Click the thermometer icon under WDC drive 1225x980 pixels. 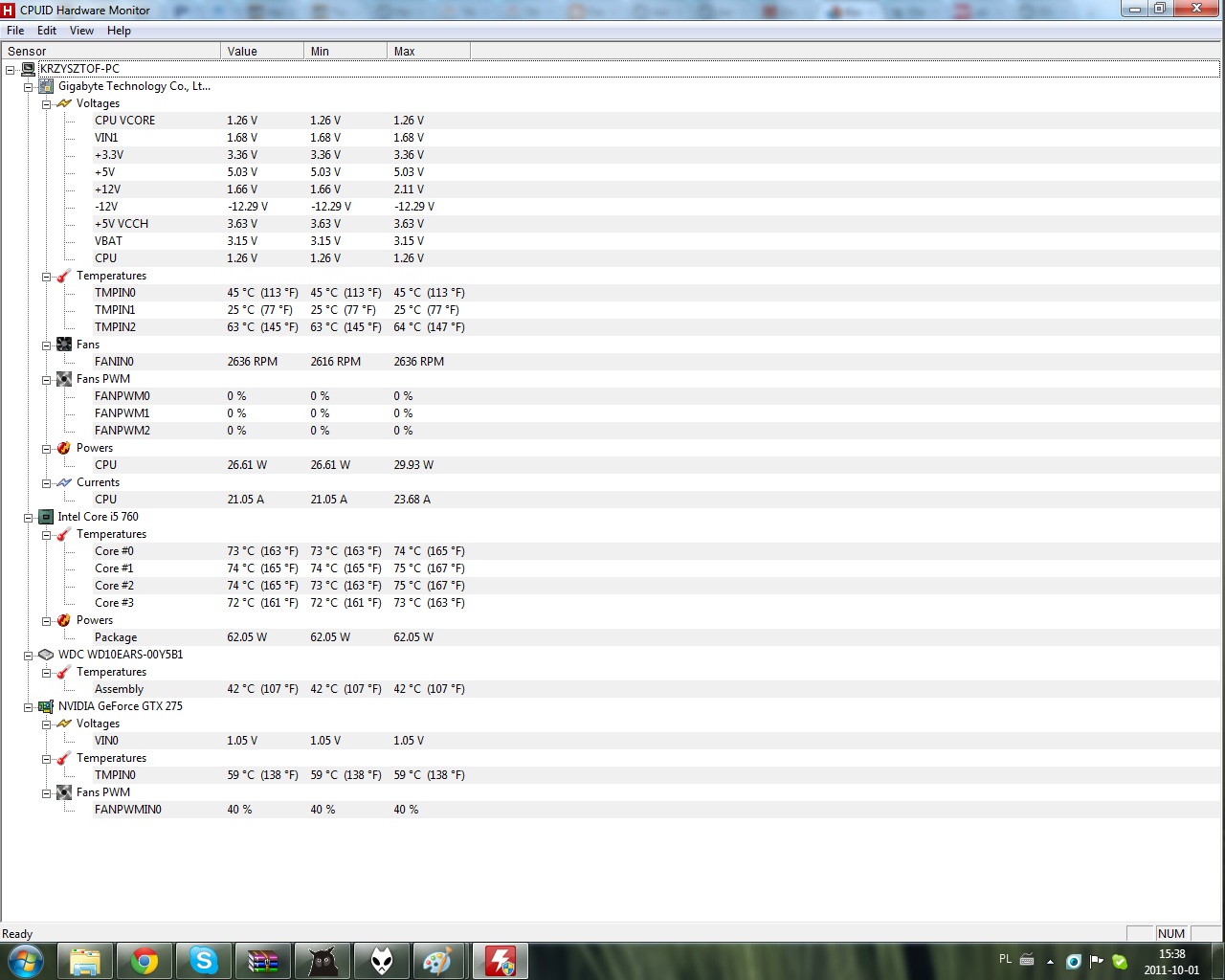point(64,672)
